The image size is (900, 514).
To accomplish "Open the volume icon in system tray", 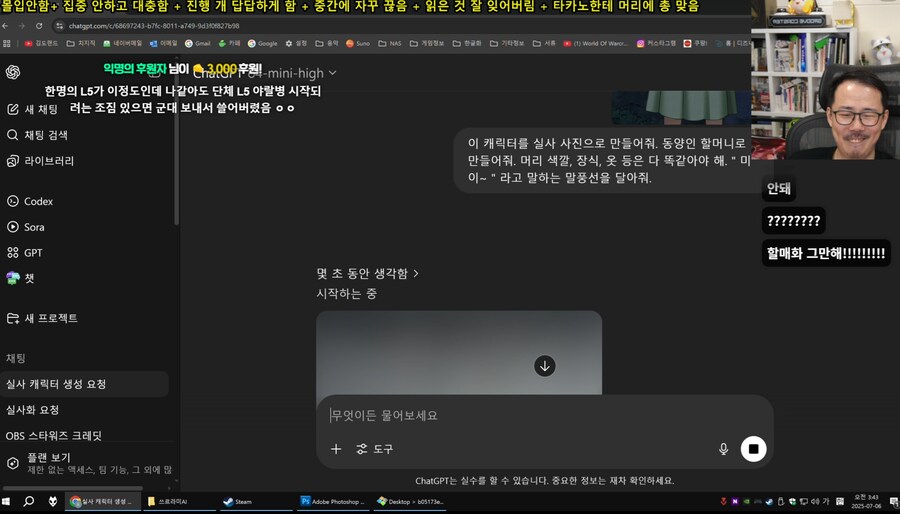I will (815, 501).
